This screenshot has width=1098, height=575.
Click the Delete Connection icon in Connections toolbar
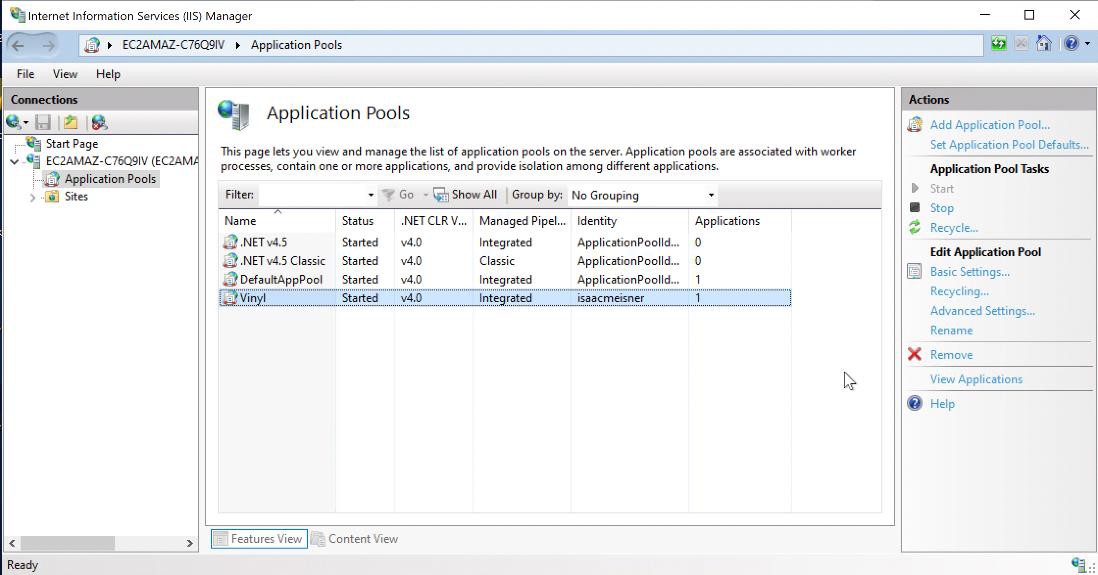tap(98, 122)
